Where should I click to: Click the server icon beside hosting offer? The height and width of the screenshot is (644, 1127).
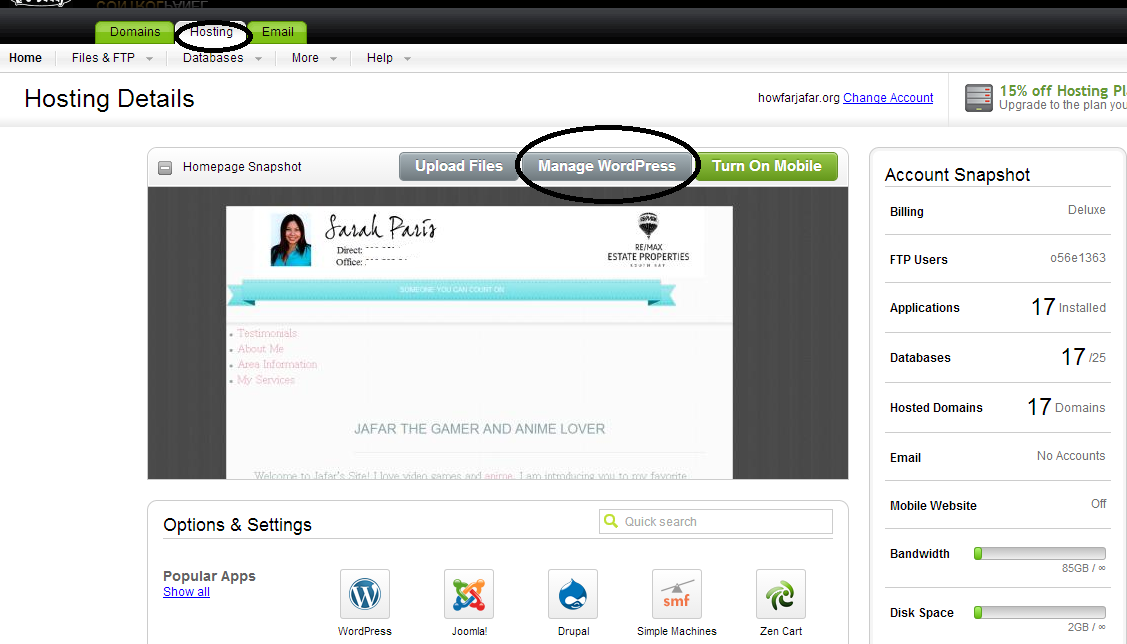pyautogui.click(x=978, y=98)
